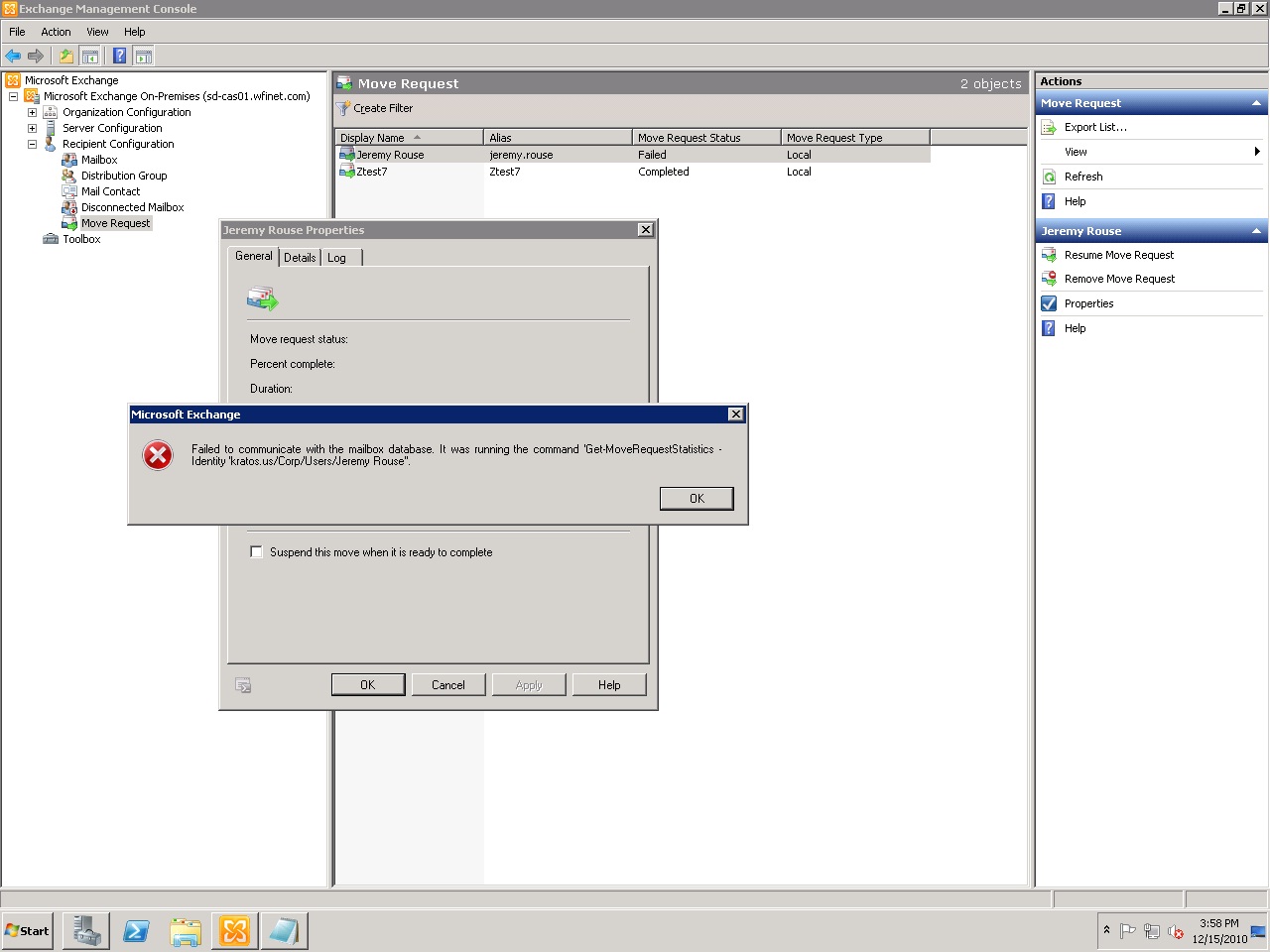Switch to the Log tab in properties

tap(338, 257)
